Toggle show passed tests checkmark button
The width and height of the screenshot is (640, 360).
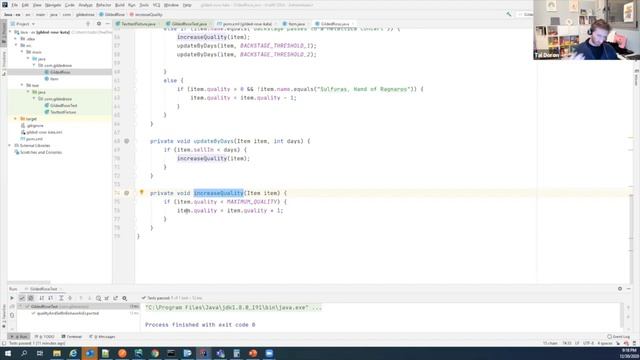(x=22, y=298)
